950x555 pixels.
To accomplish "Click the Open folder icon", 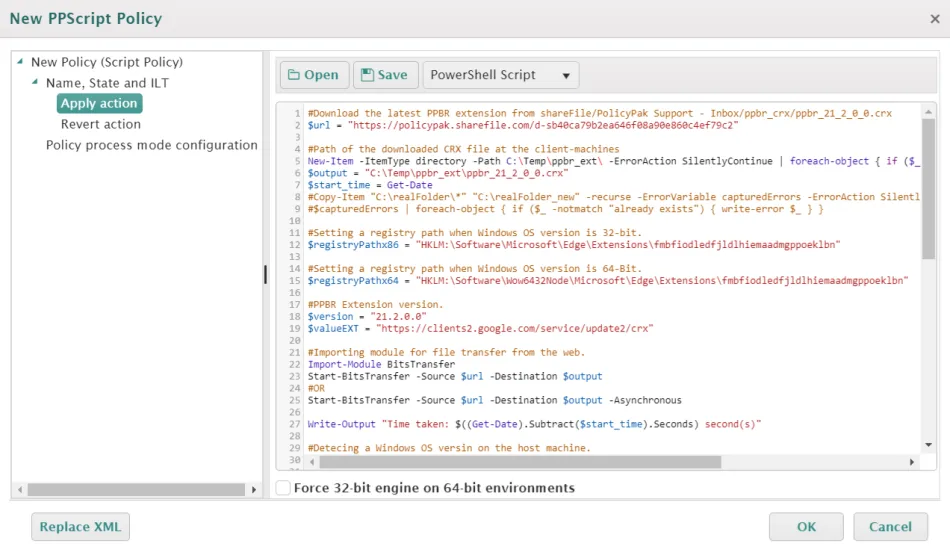I will 295,75.
